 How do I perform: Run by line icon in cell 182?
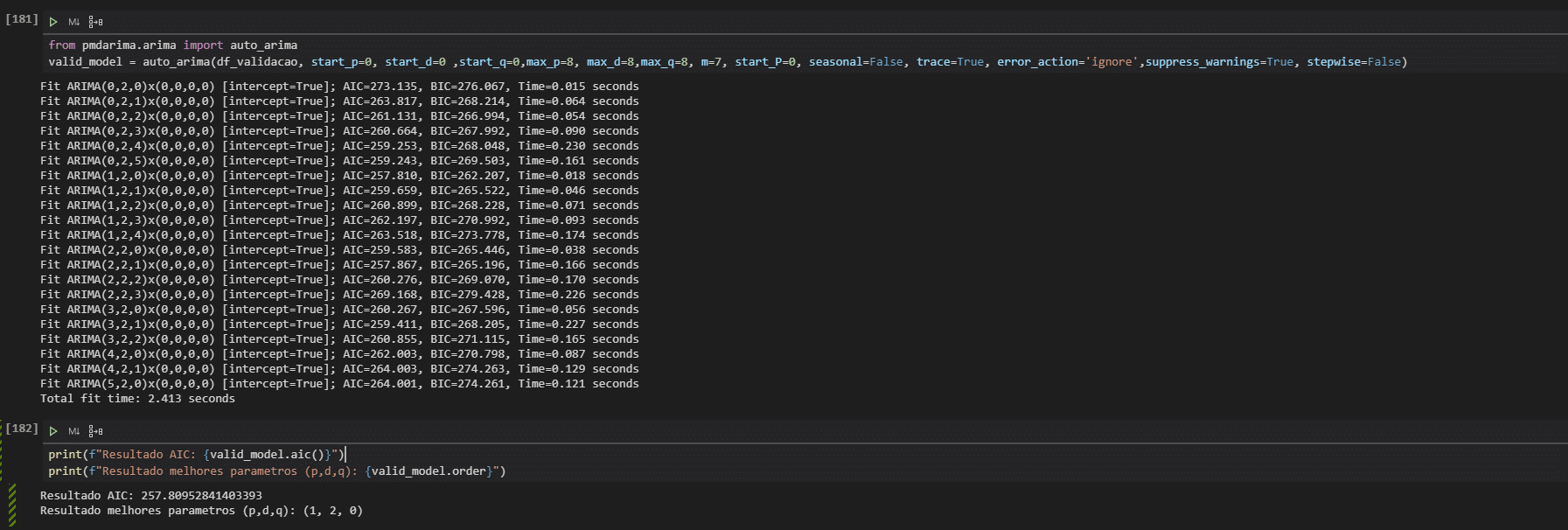95,431
